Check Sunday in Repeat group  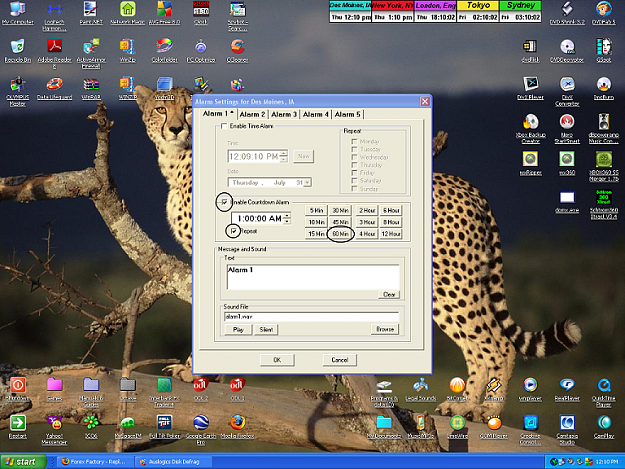point(354,188)
